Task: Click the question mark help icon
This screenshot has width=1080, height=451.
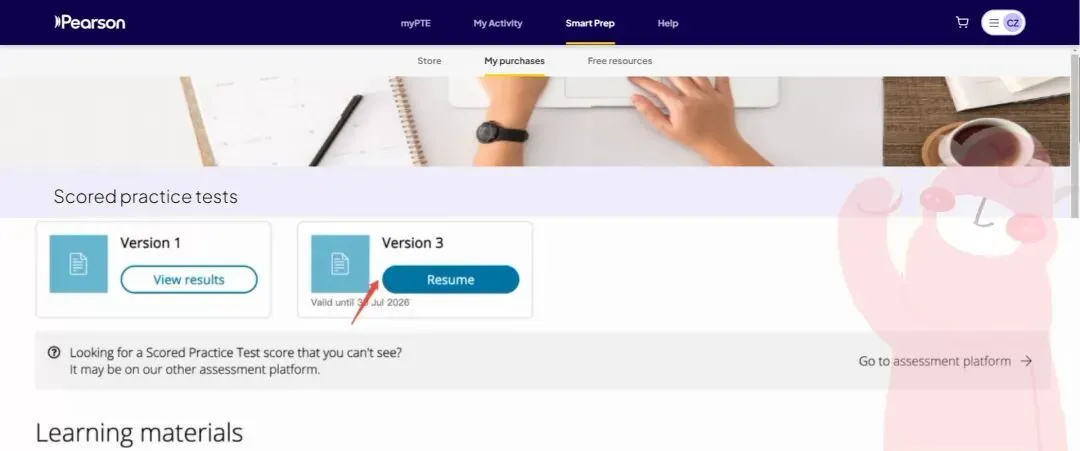Action: [x=54, y=353]
